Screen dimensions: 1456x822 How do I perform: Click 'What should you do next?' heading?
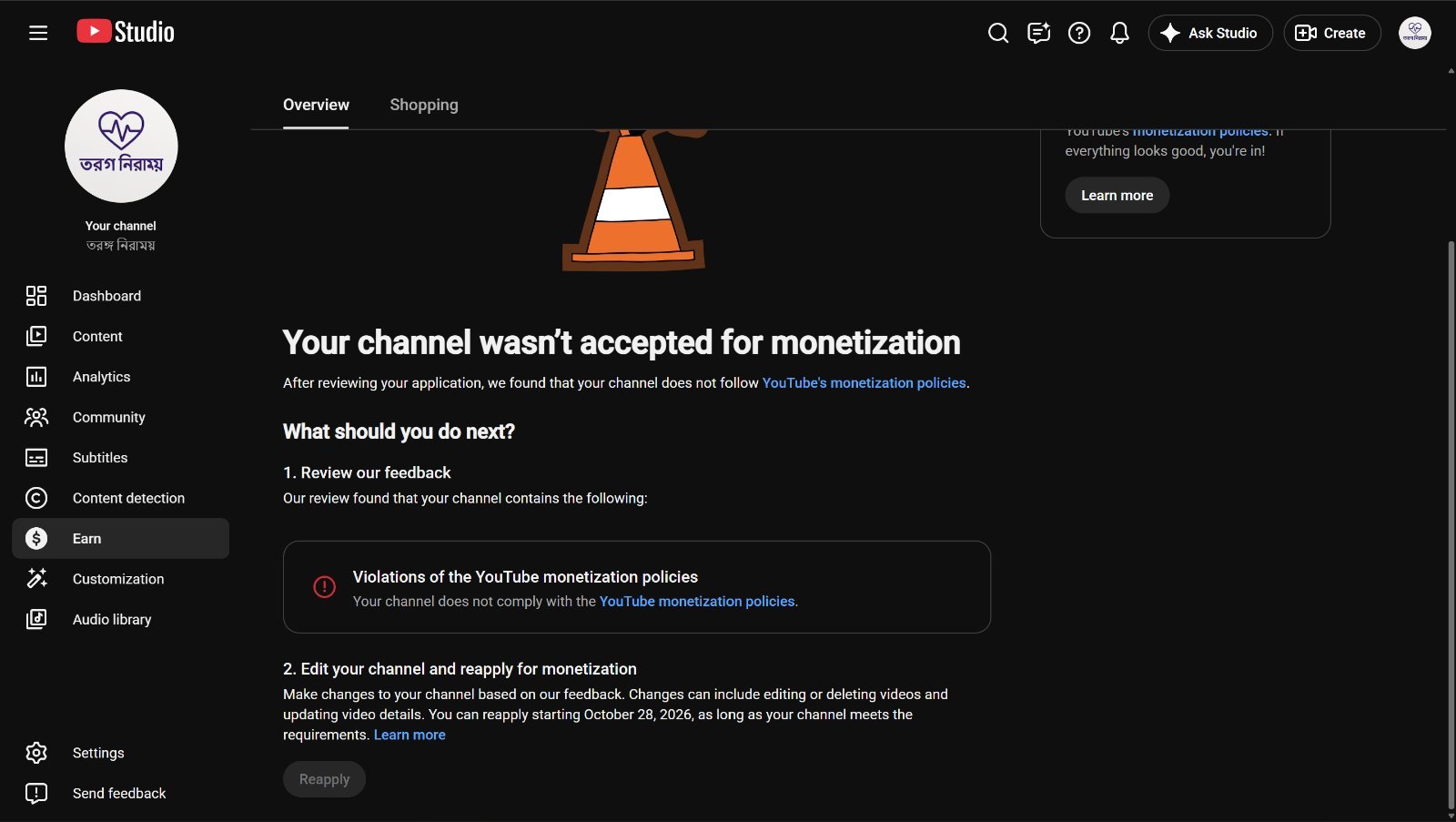tap(399, 431)
